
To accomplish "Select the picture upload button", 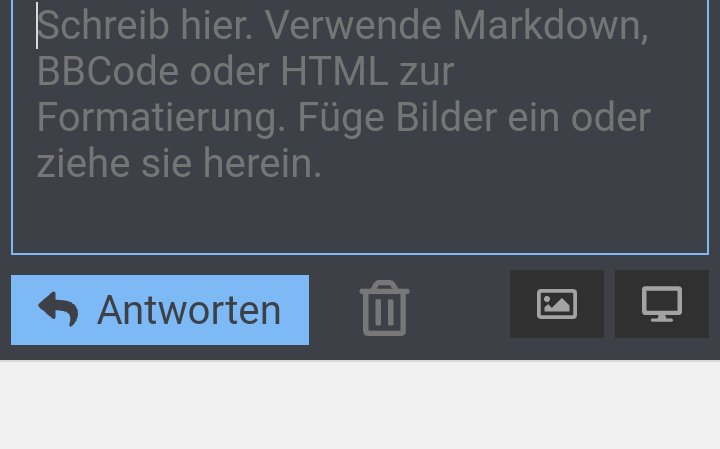I will 557,304.
